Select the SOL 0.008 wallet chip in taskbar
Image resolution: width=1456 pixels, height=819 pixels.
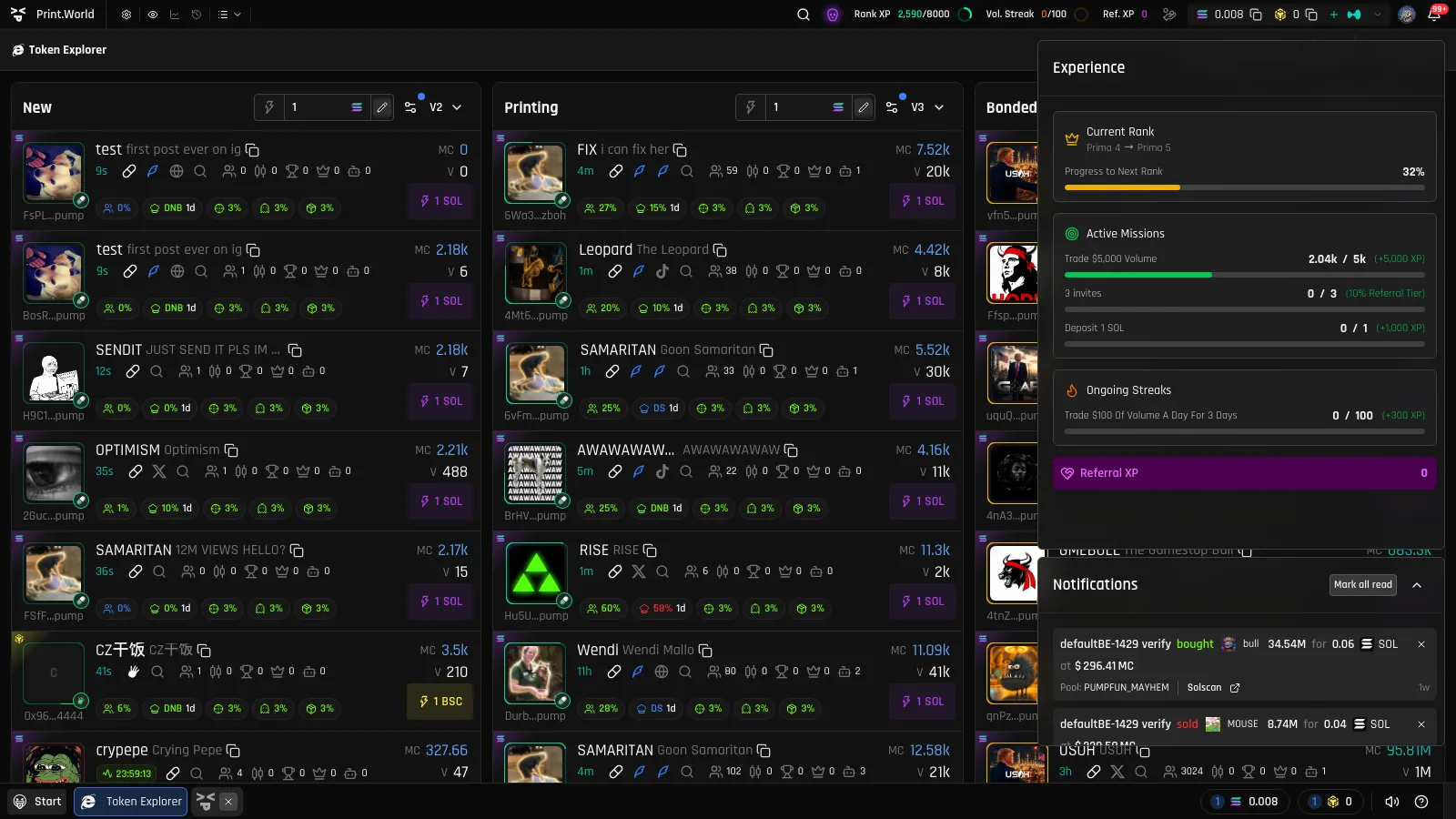[1244, 802]
